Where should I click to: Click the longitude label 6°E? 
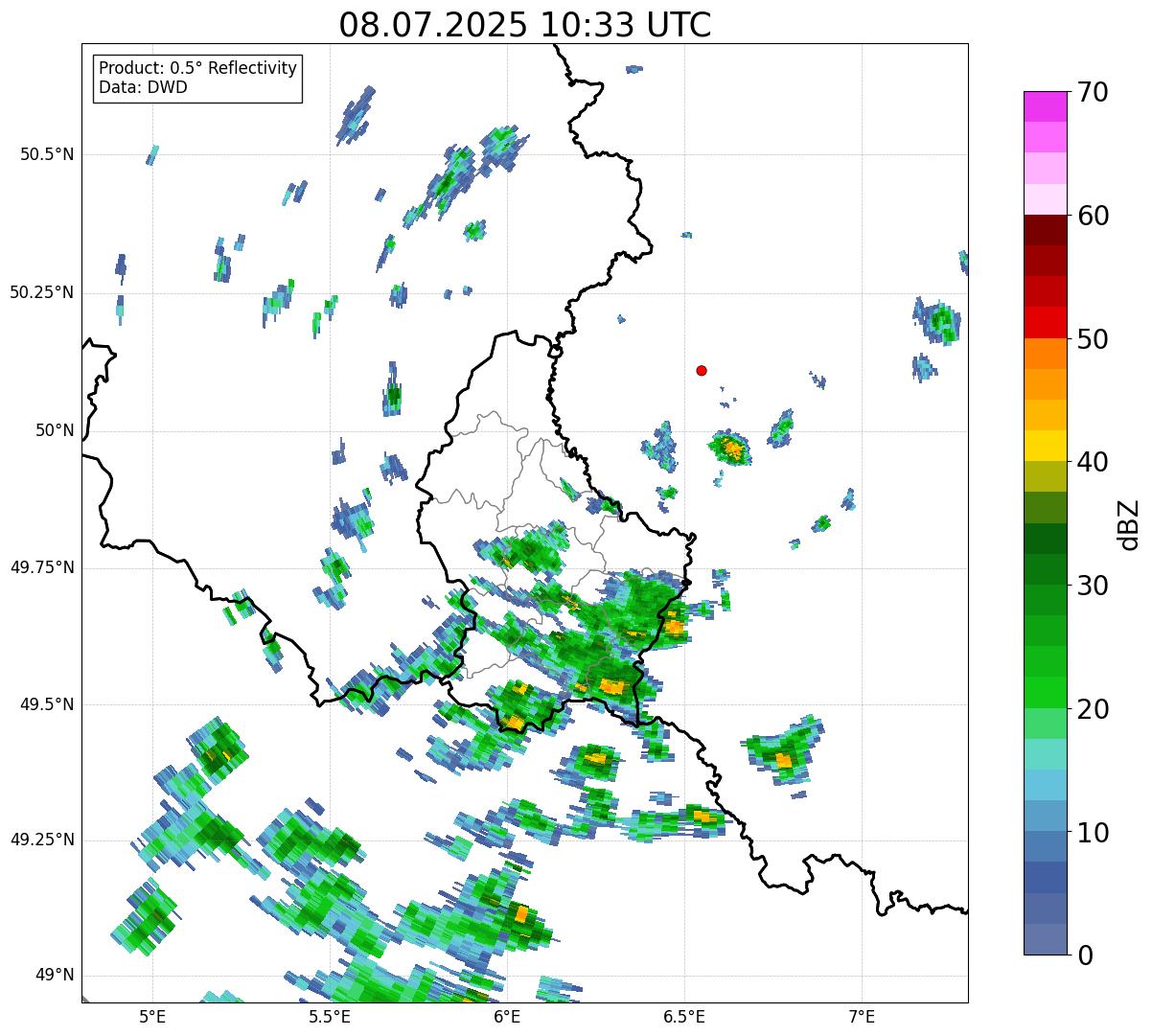507,1017
